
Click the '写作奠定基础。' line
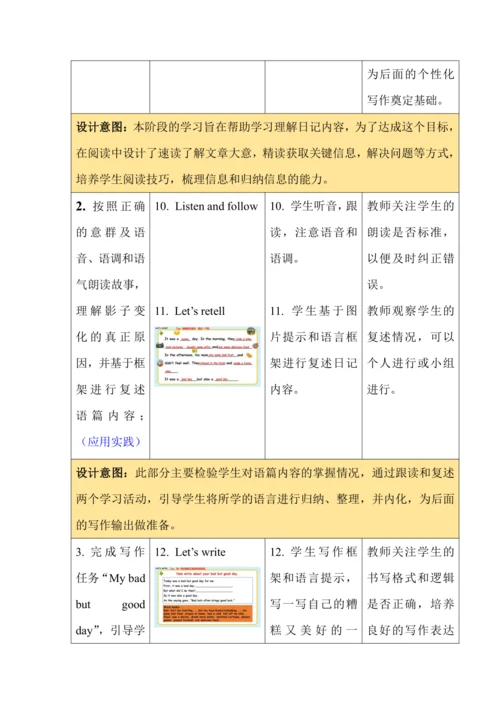pos(405,100)
